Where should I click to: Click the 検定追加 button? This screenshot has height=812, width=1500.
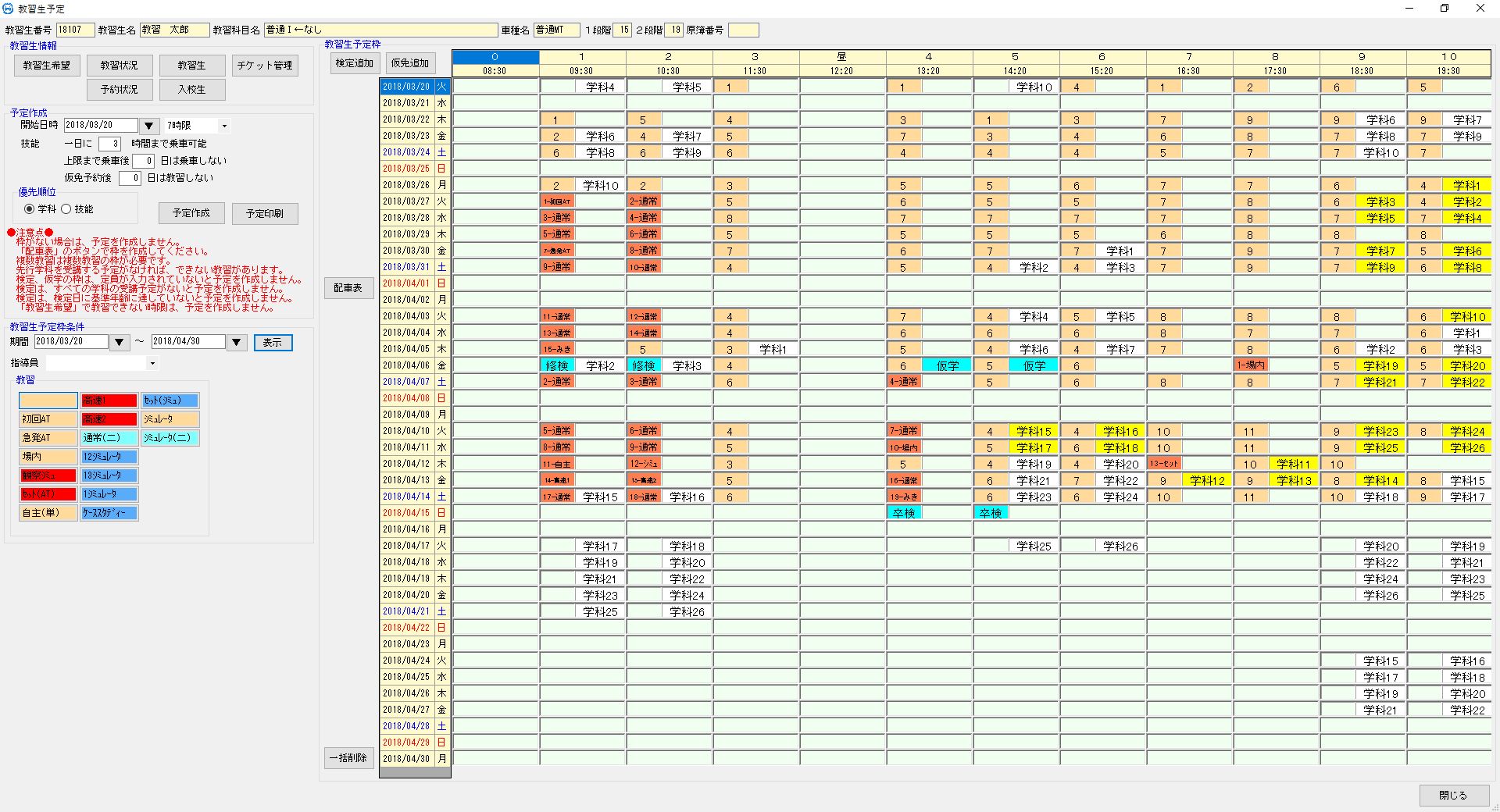(355, 63)
